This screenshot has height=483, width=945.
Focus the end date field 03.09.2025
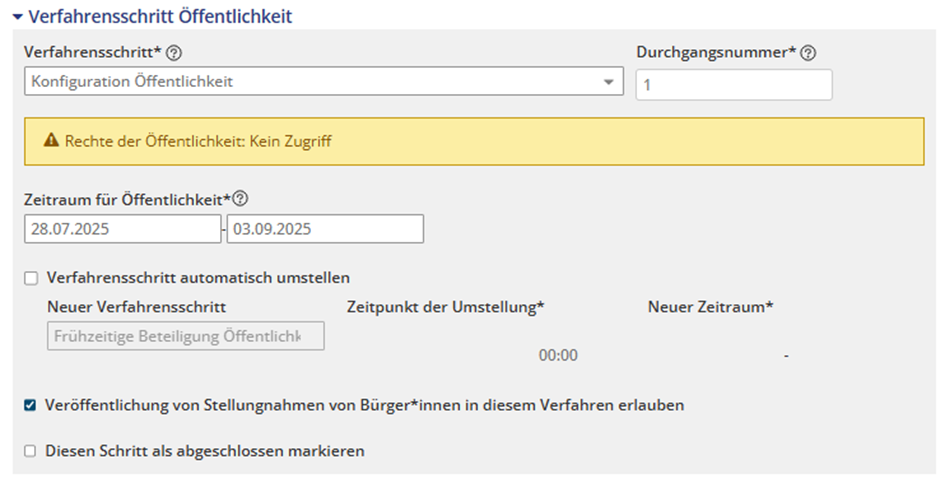[325, 229]
